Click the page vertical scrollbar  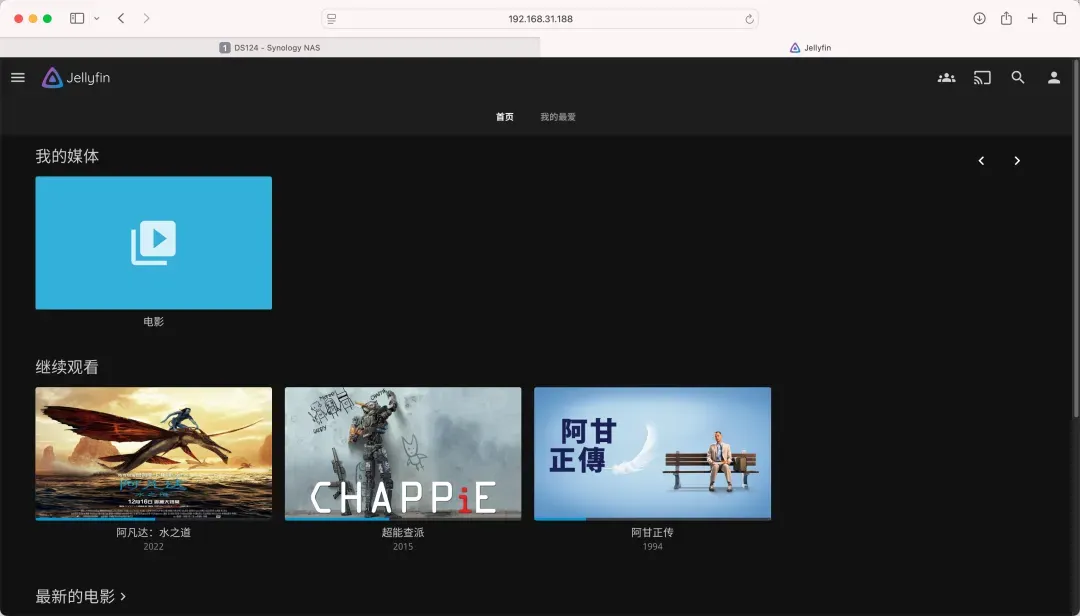pyautogui.click(x=1076, y=238)
